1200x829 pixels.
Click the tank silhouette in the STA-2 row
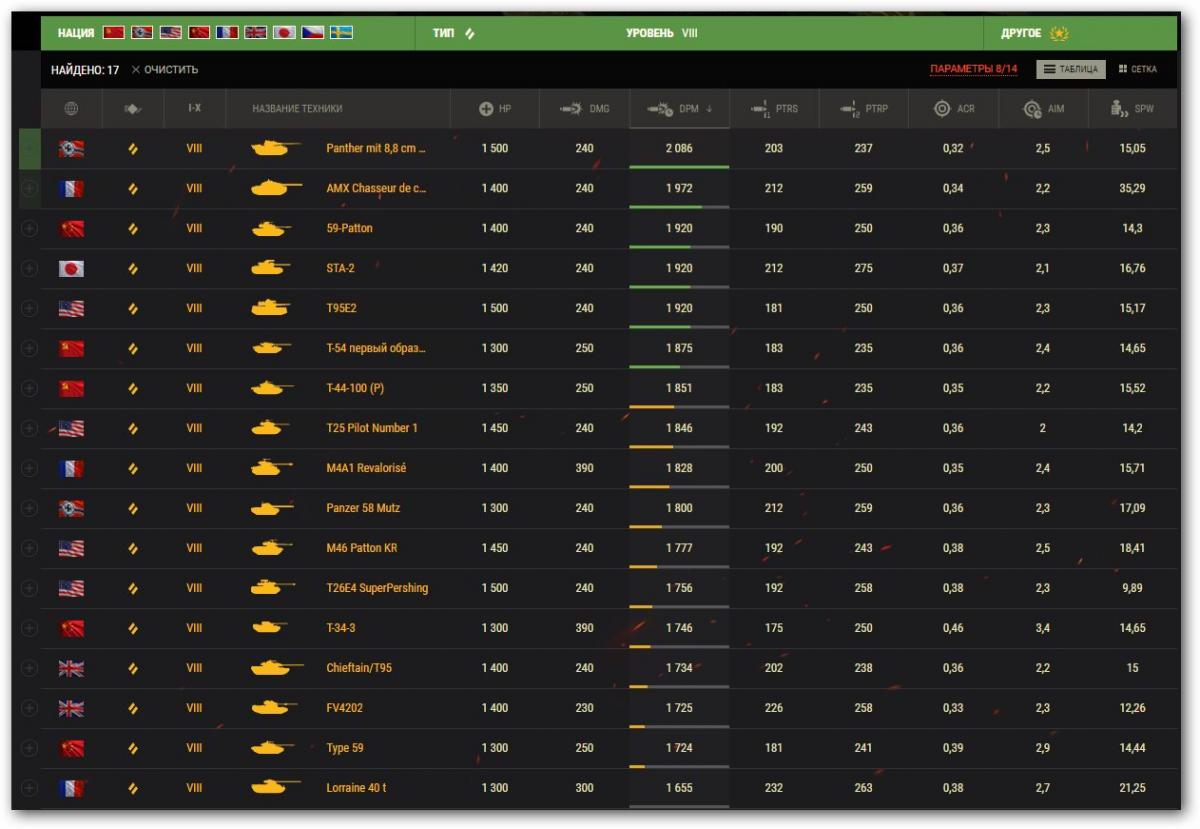click(270, 268)
